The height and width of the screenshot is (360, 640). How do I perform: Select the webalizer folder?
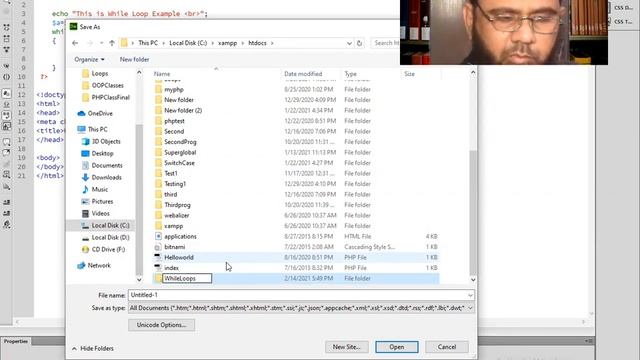pos(296,216)
